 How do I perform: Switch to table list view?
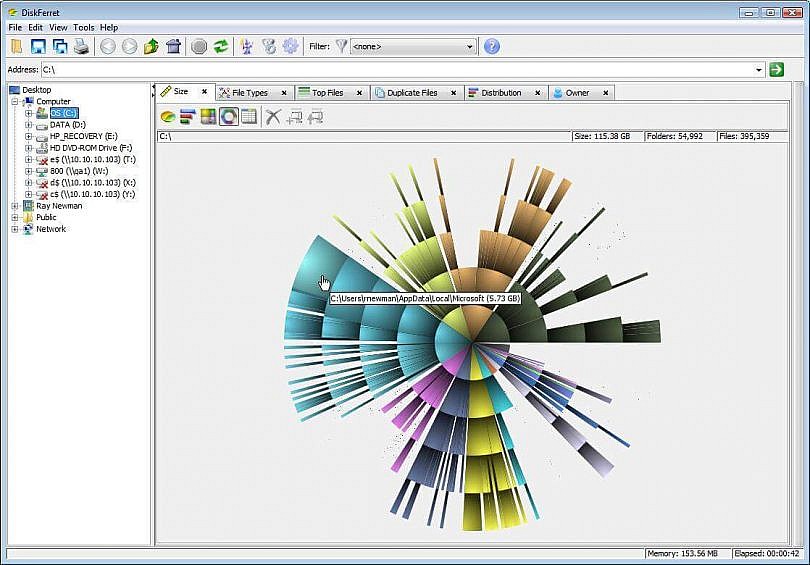point(249,117)
